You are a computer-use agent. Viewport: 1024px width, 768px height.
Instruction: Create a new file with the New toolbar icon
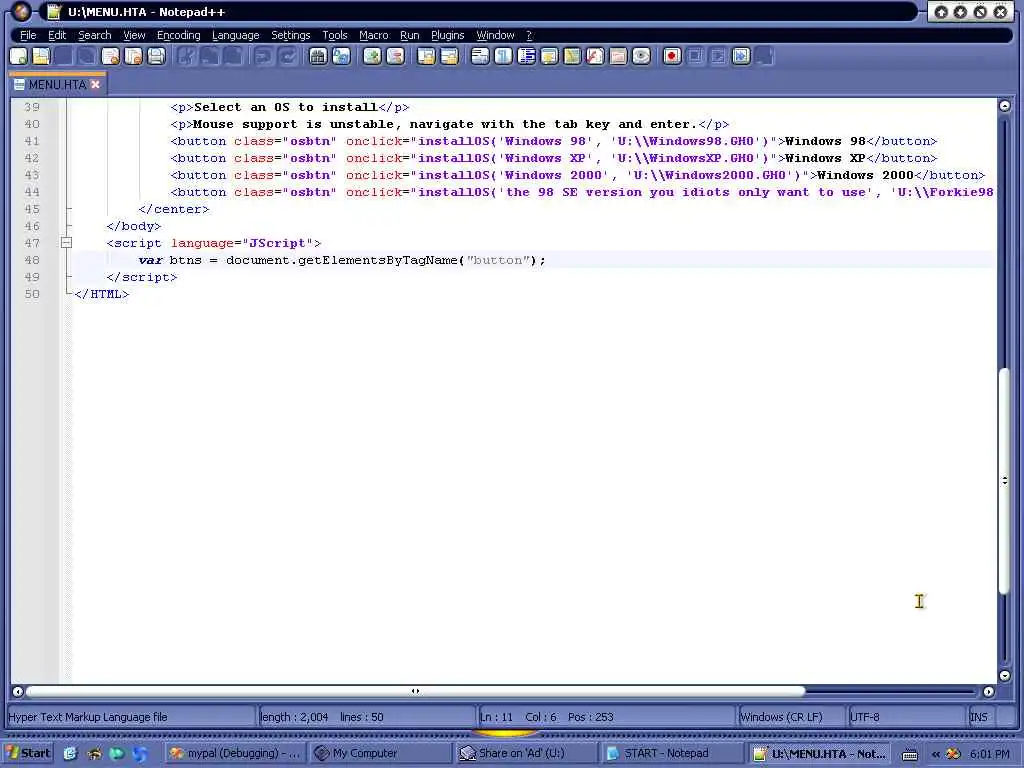pos(19,56)
